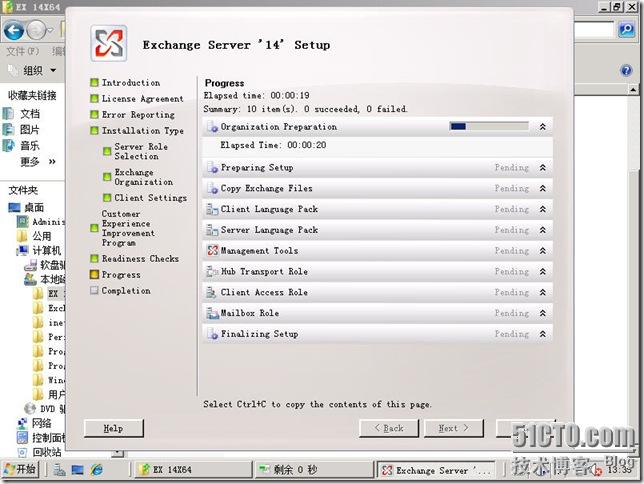
Task: Click the Copy Exchange Files step icon
Action: click(212, 188)
